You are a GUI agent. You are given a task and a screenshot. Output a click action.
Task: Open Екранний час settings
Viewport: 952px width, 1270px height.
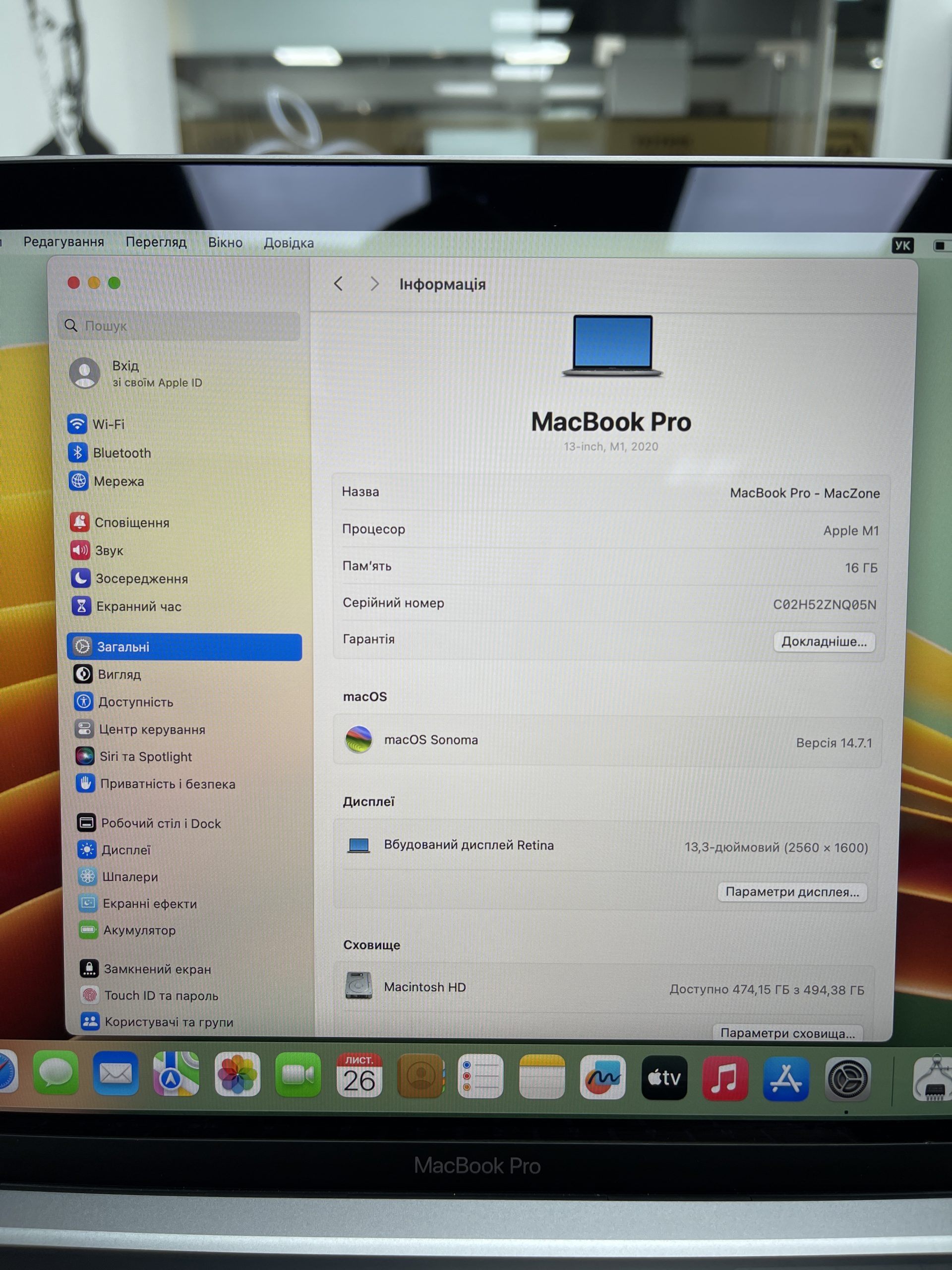[126, 606]
